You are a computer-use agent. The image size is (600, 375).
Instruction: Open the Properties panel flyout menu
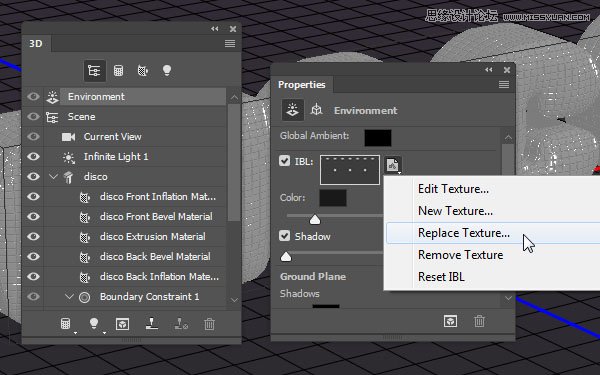(x=504, y=85)
